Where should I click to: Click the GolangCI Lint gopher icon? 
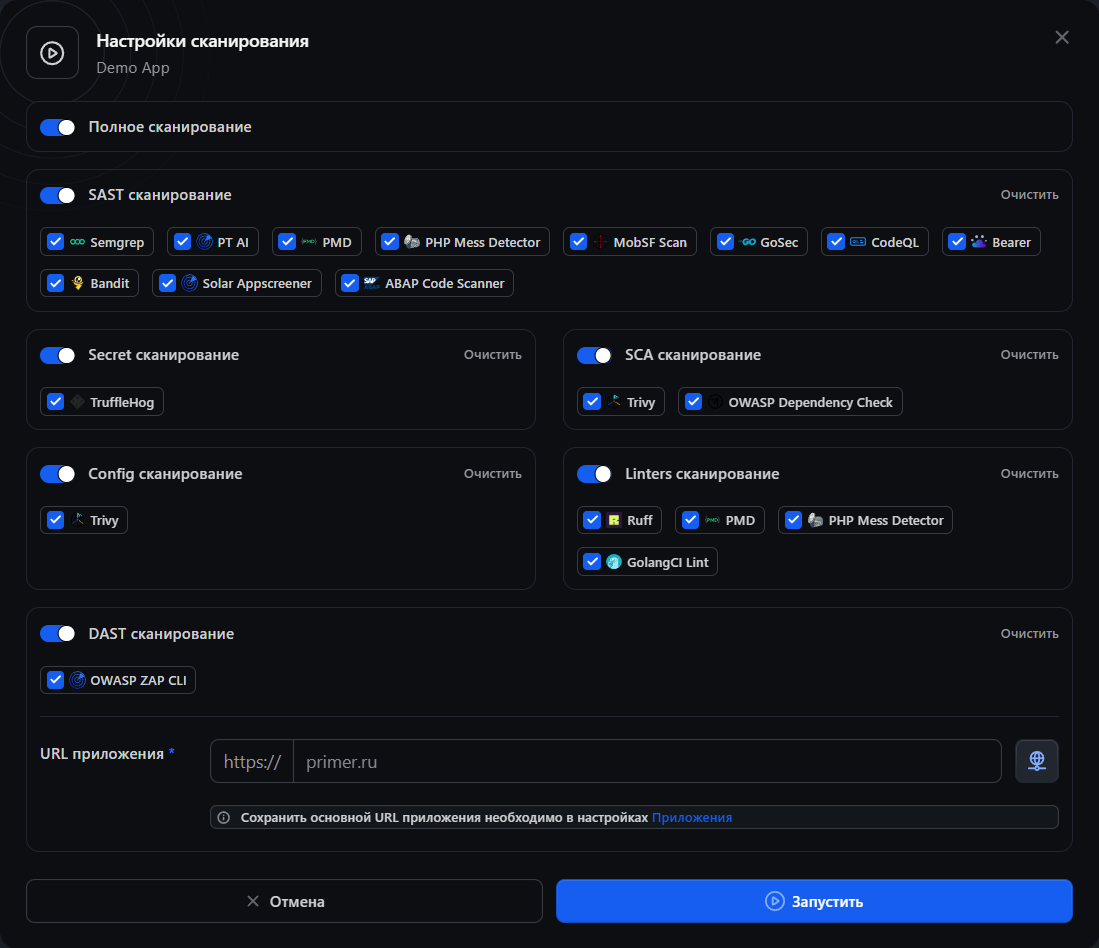coord(614,562)
